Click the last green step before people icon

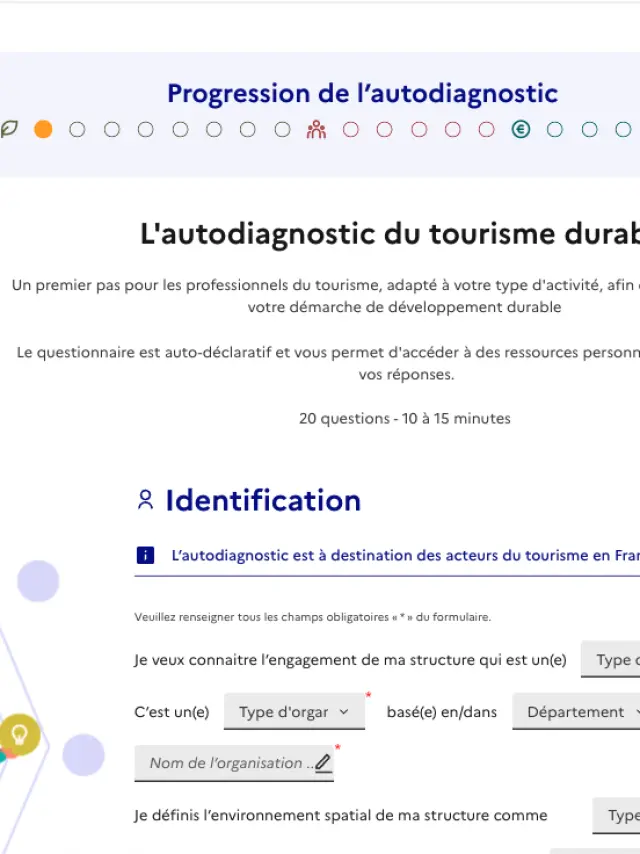coord(282,129)
